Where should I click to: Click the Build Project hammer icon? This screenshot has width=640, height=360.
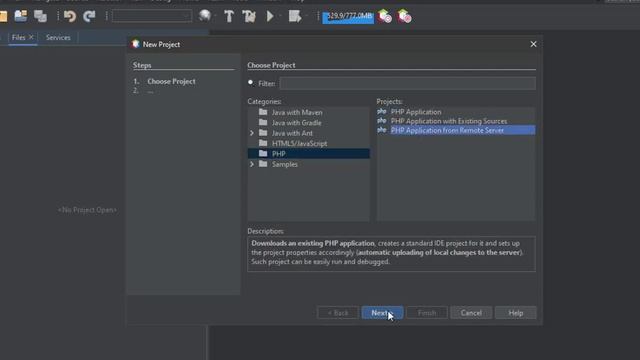(x=229, y=16)
